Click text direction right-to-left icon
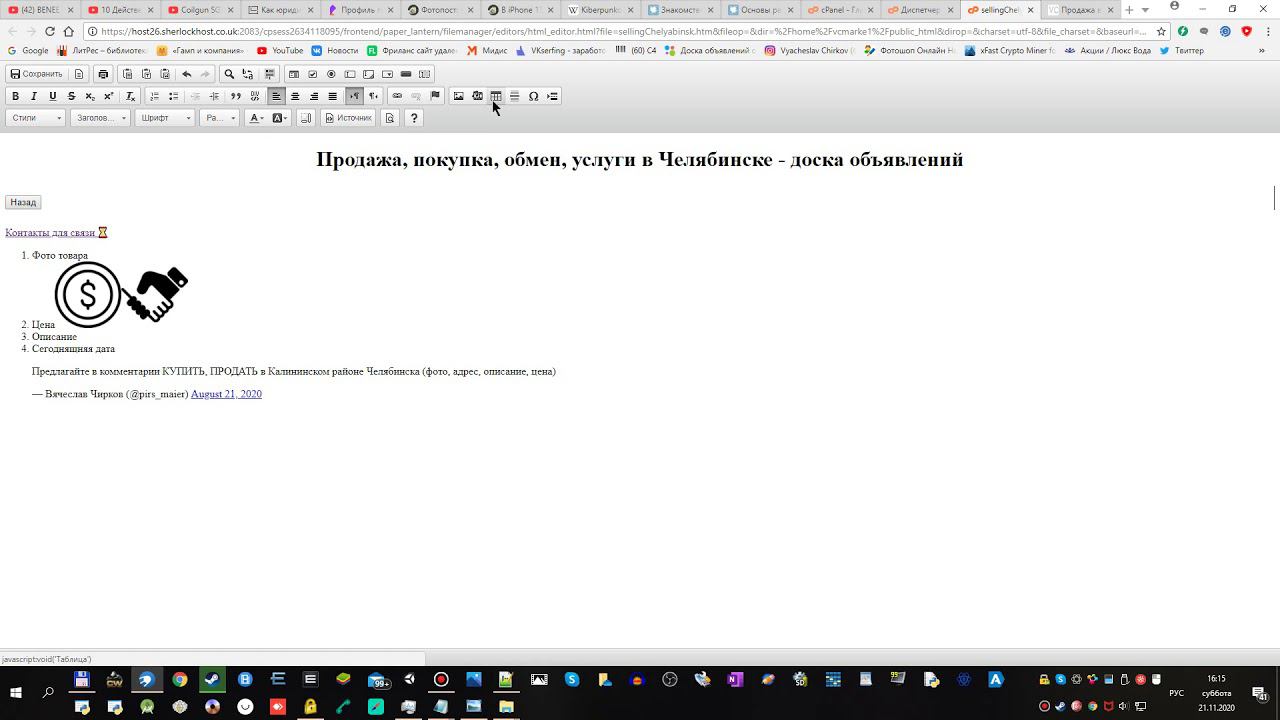 (373, 96)
